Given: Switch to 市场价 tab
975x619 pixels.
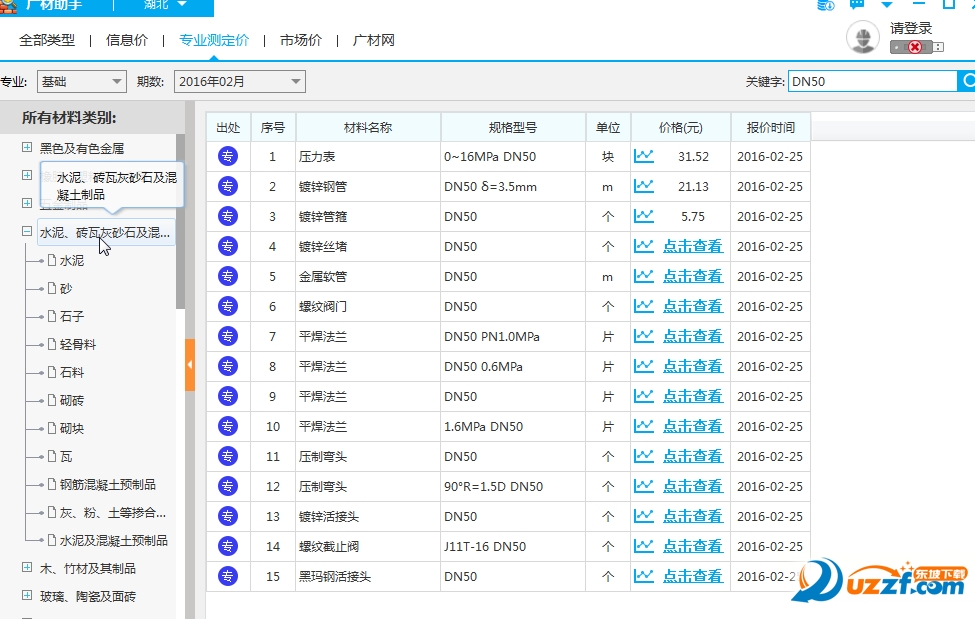Looking at the screenshot, I should click(x=301, y=40).
